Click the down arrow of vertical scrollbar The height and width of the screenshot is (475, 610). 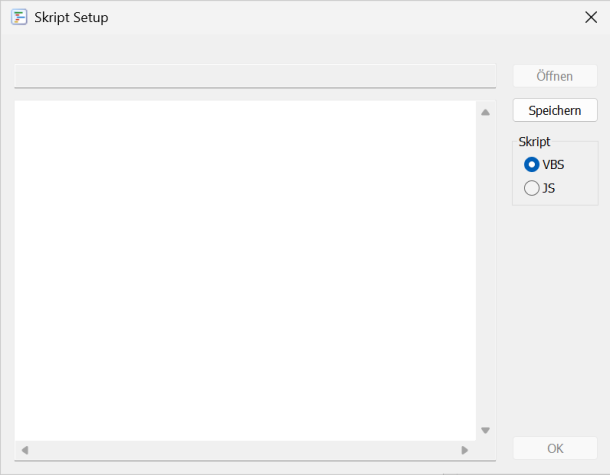(485, 430)
